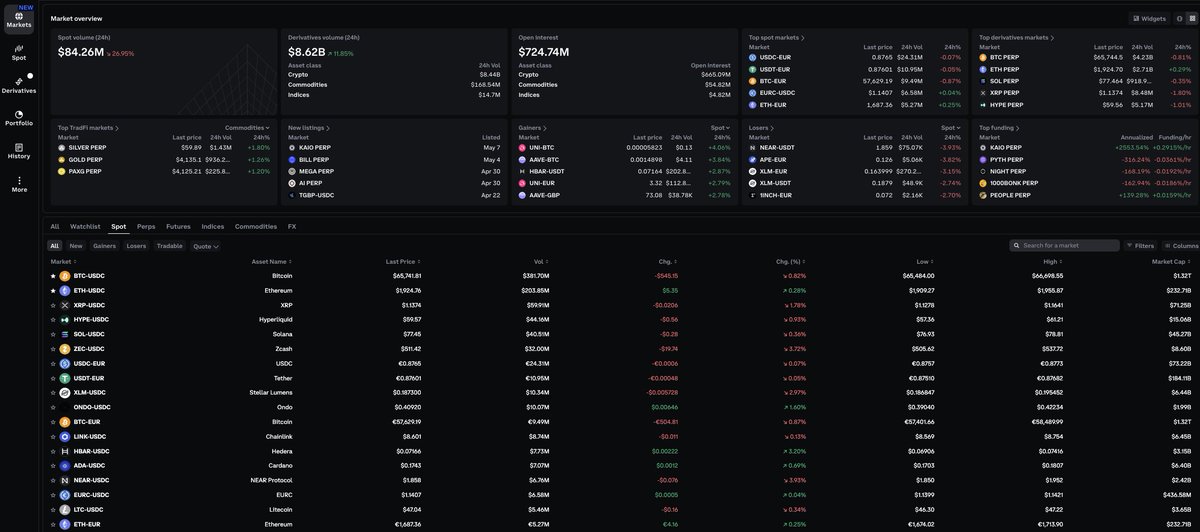Filter the list by Gainers chip
Image resolution: width=1200 pixels, height=532 pixels.
tap(104, 246)
